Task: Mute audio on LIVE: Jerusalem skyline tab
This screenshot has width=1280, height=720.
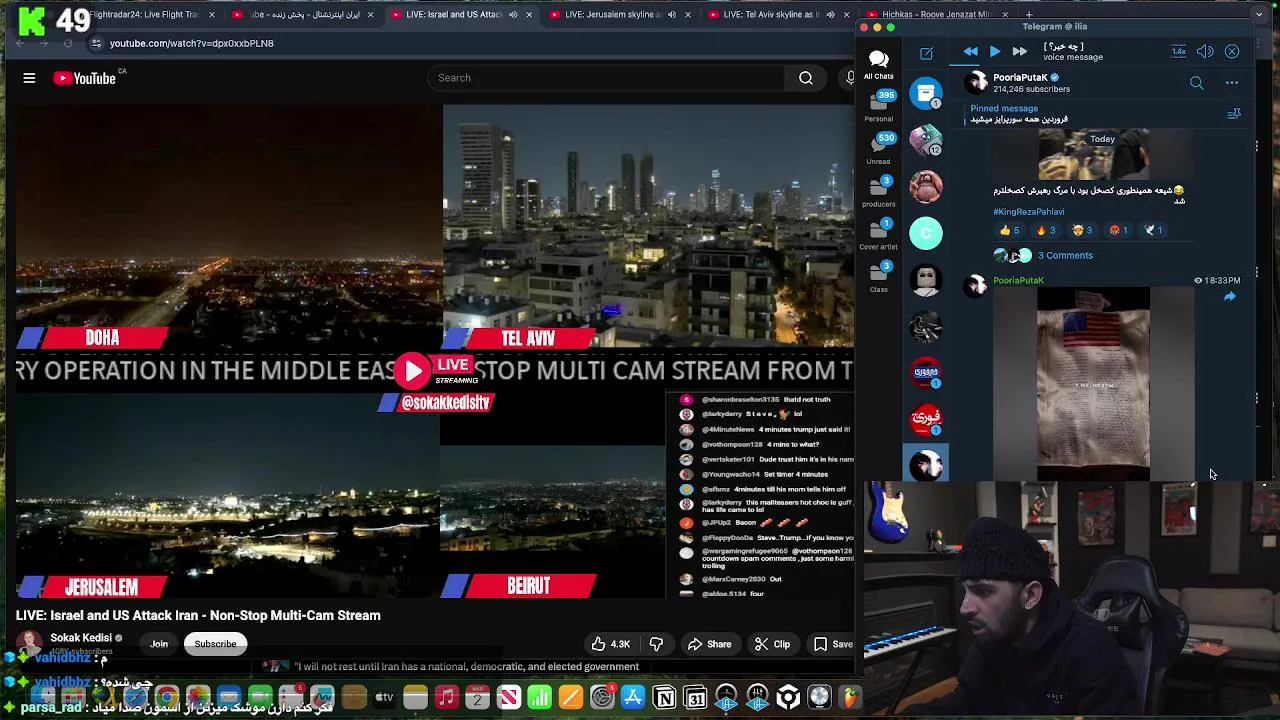Action: [x=672, y=15]
